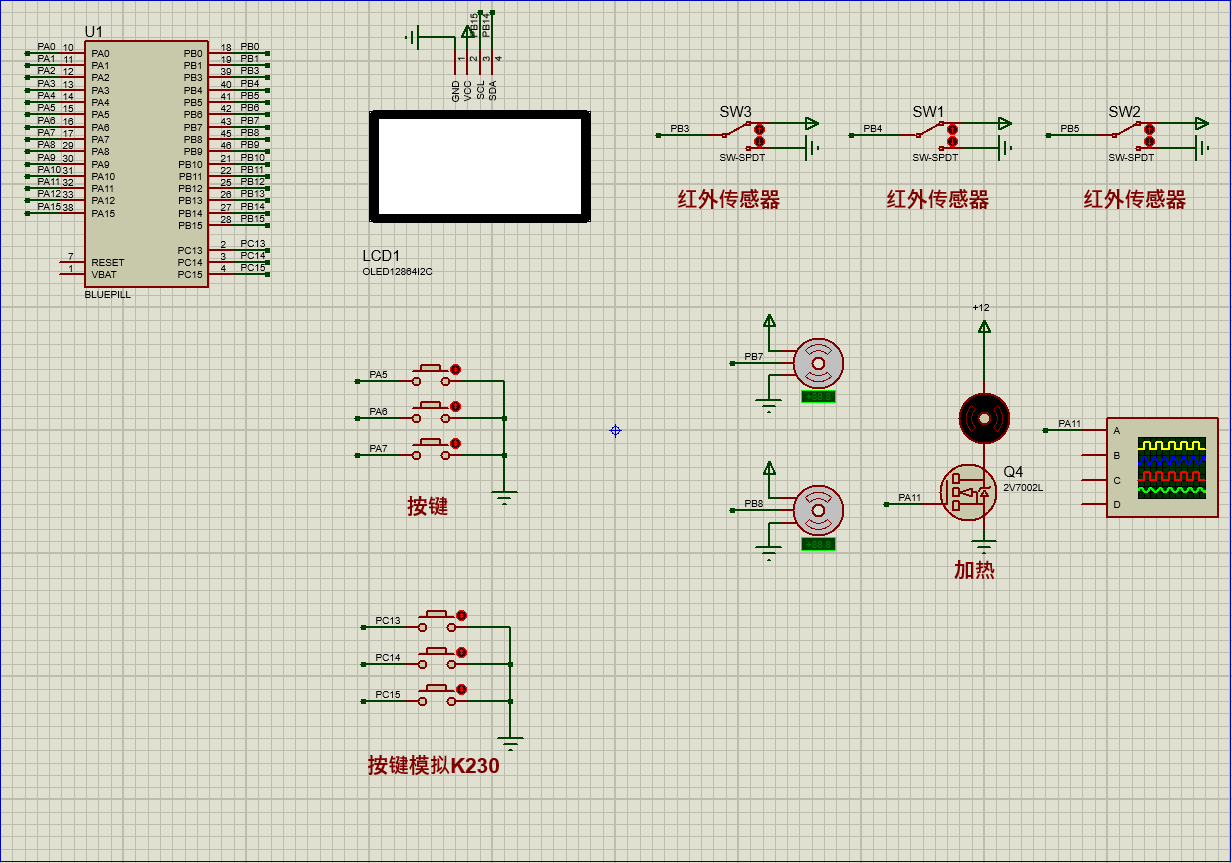This screenshot has height=863, width=1232.
Task: Select the +12 power terminal arrow
Action: 984,326
